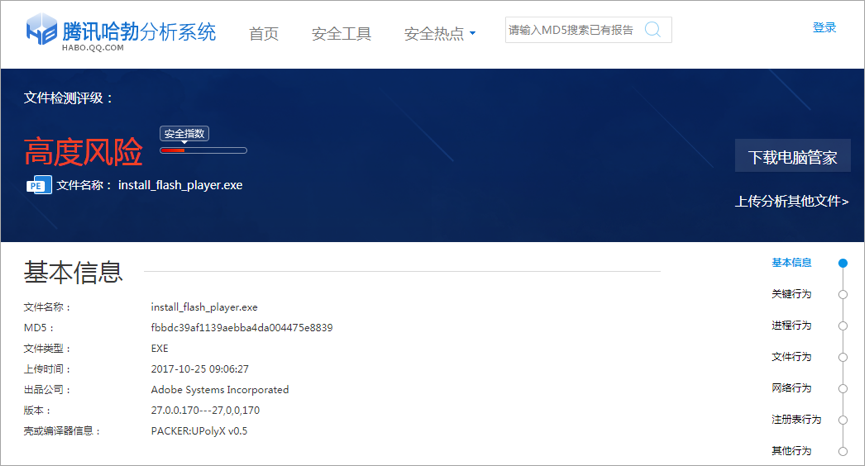Viewport: 865px width, 466px height.
Task: Jump to 关键行为 section in side nav
Action: coord(792,294)
